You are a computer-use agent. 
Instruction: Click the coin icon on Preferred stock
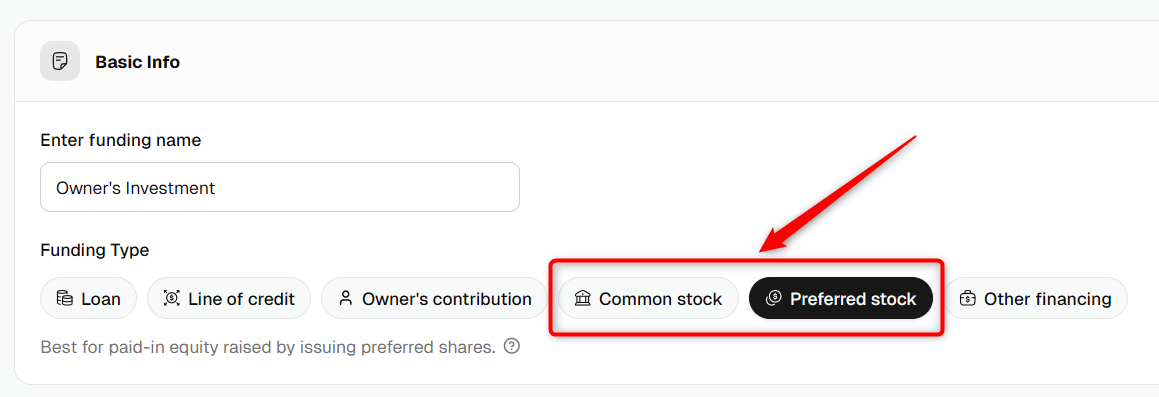coord(773,299)
